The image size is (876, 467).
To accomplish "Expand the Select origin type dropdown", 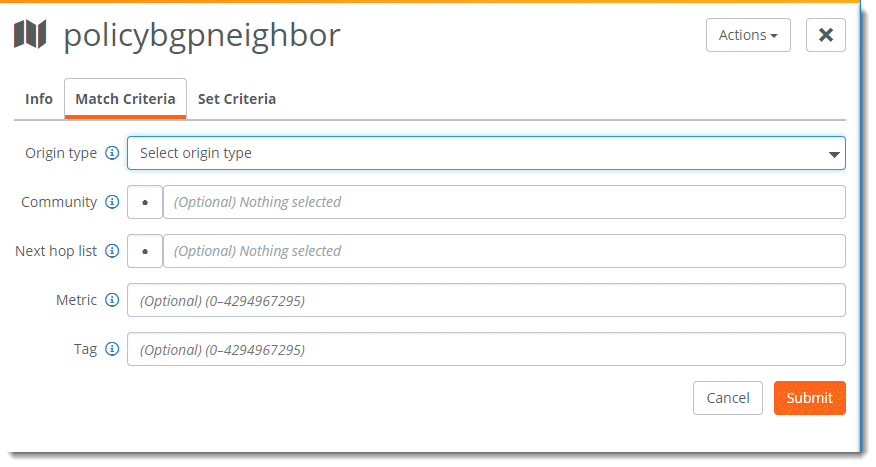I will click(486, 153).
